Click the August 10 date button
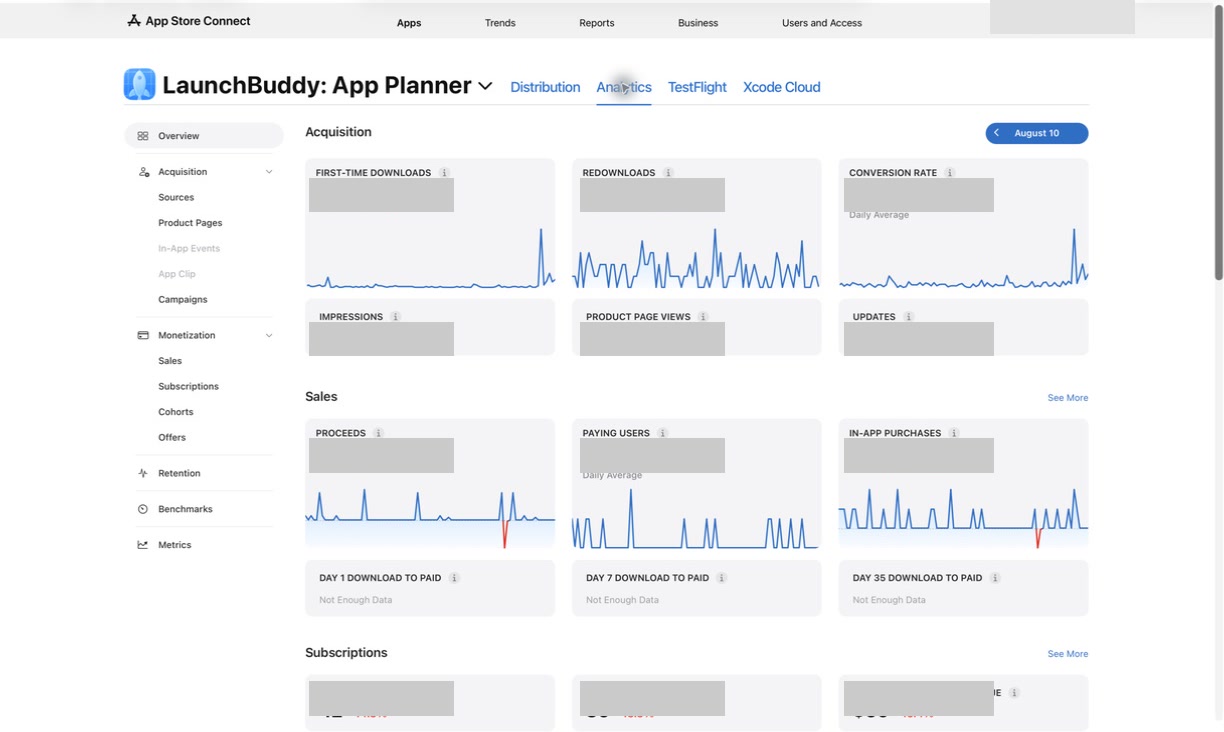Viewport: 1224px width, 732px height. tap(1037, 133)
